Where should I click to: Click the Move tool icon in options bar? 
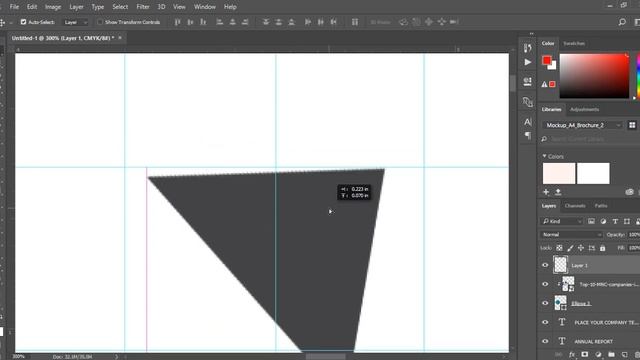pos(2,22)
